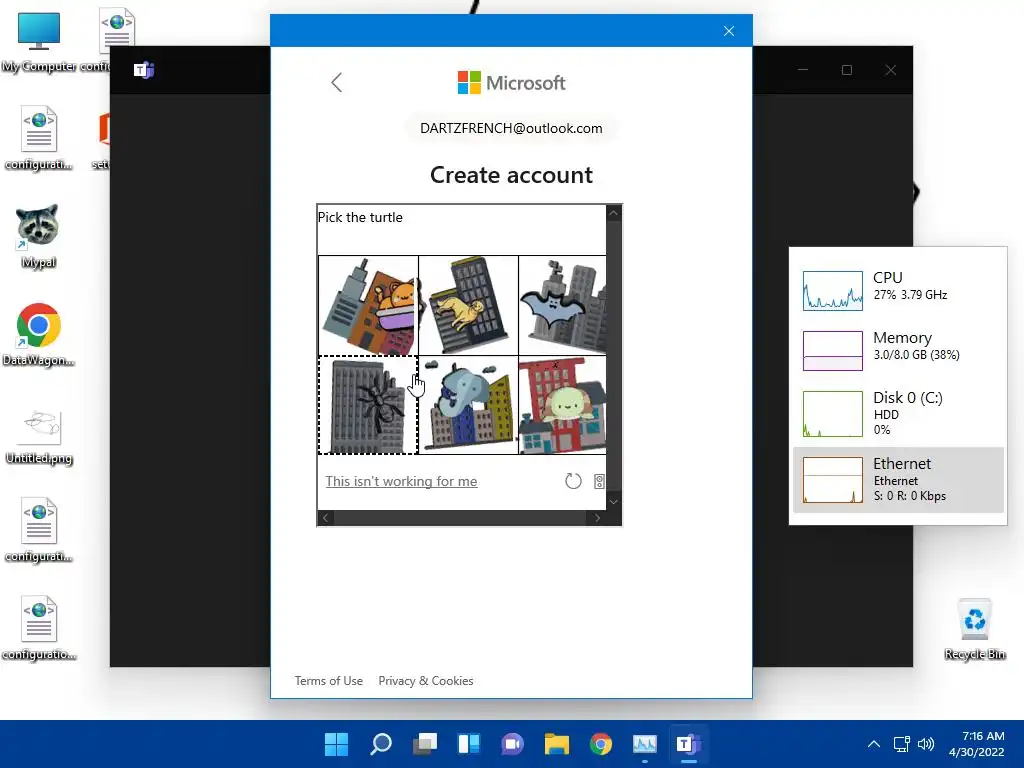Viewport: 1024px width, 768px height.
Task: Maximize the background Teams window
Action: pos(847,70)
